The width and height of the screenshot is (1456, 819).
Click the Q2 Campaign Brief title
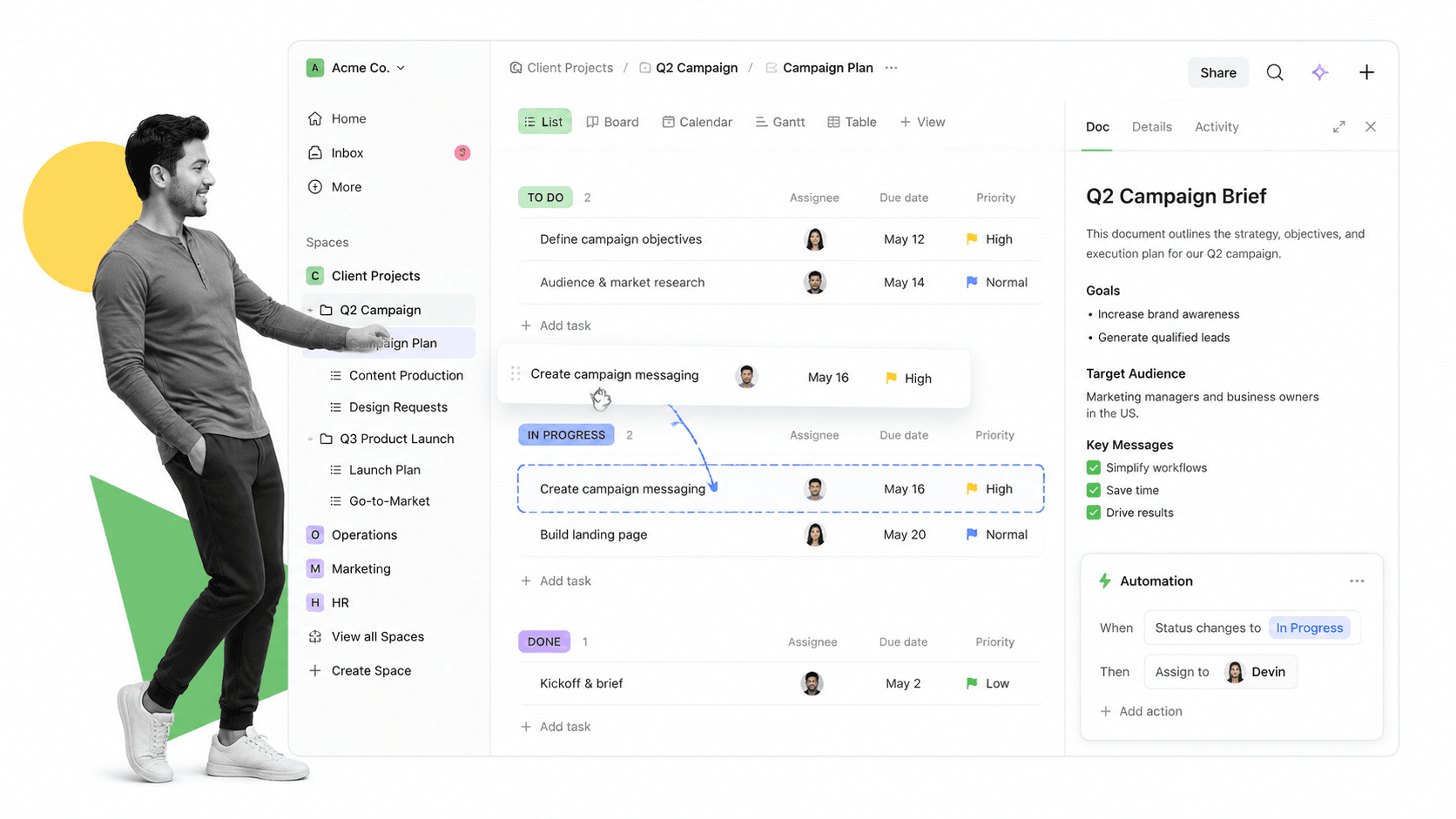(x=1176, y=197)
